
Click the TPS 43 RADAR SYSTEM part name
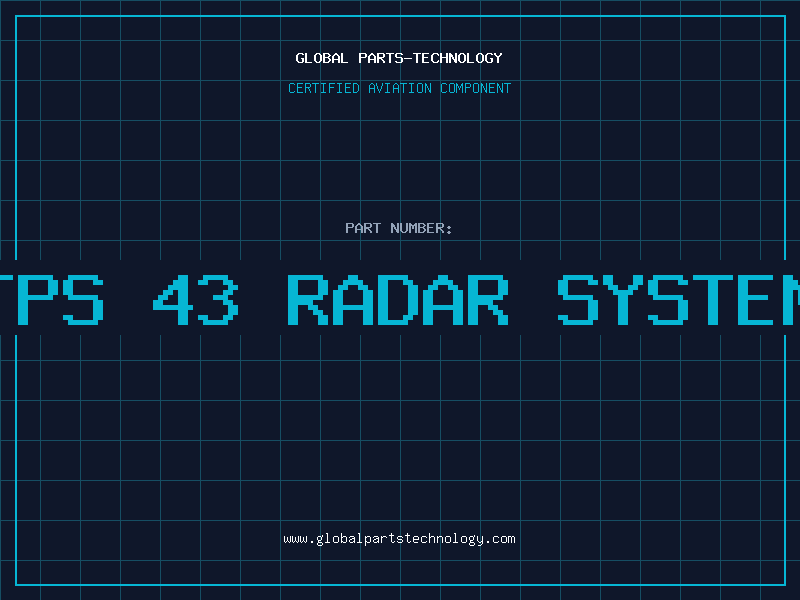[400, 299]
